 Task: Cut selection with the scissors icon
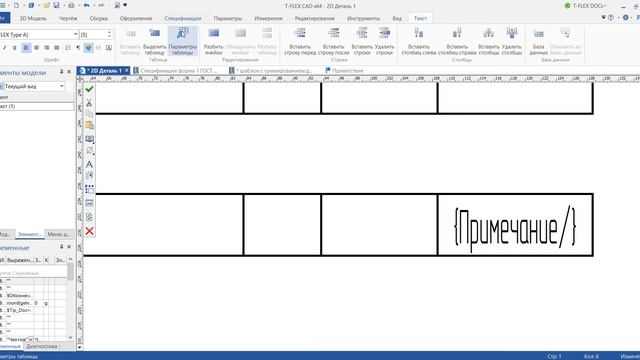[x=89, y=102]
